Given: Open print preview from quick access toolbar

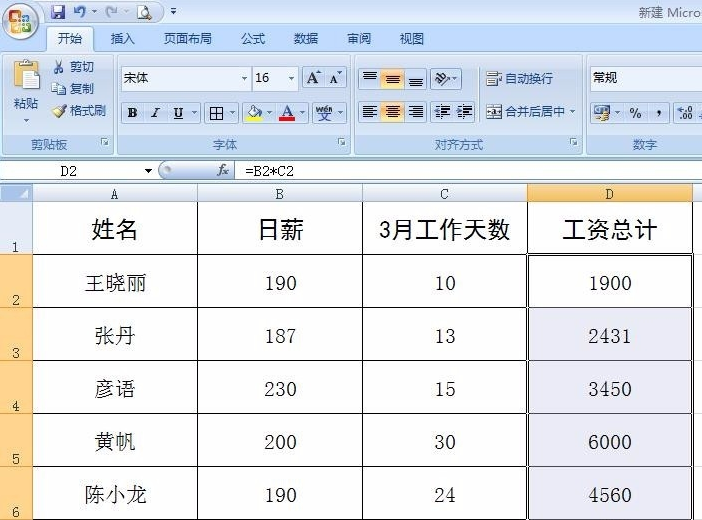Looking at the screenshot, I should point(144,12).
